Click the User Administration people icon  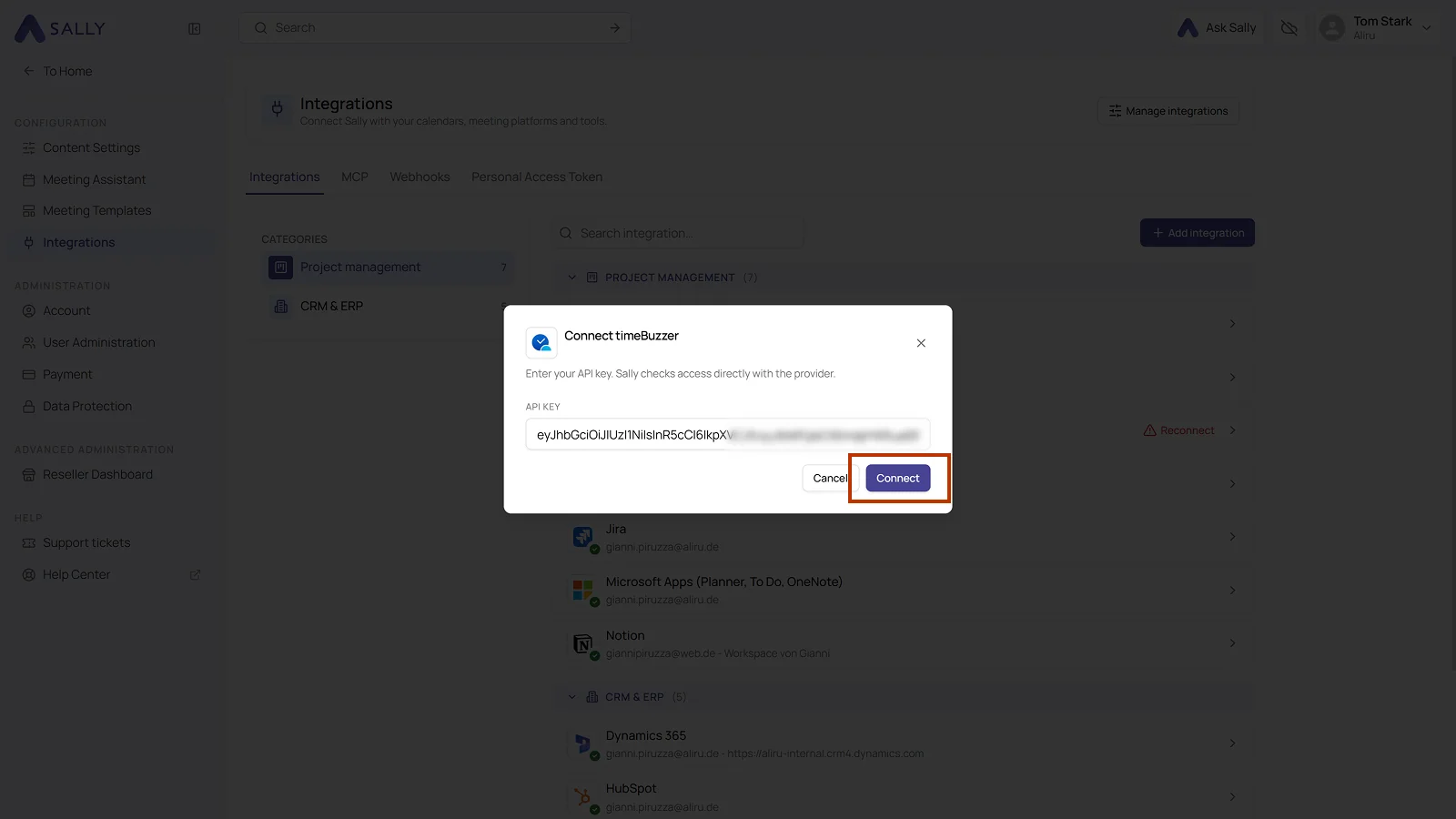pyautogui.click(x=28, y=342)
